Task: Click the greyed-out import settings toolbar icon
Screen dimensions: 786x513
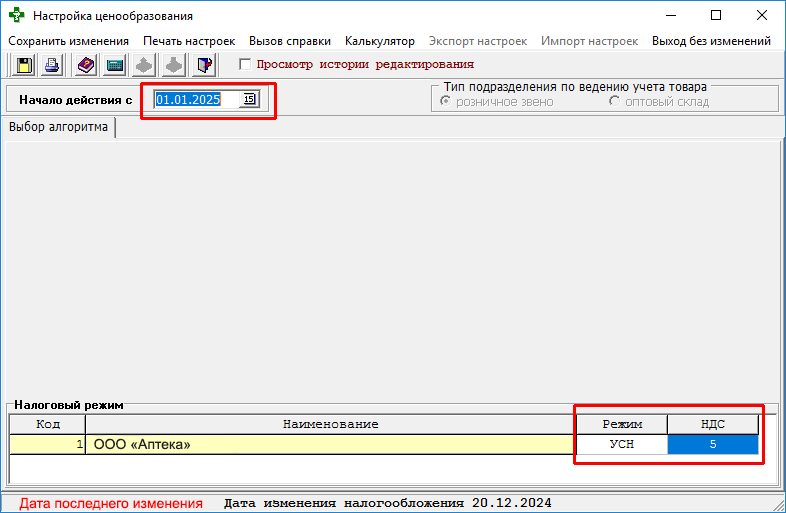Action: 174,65
